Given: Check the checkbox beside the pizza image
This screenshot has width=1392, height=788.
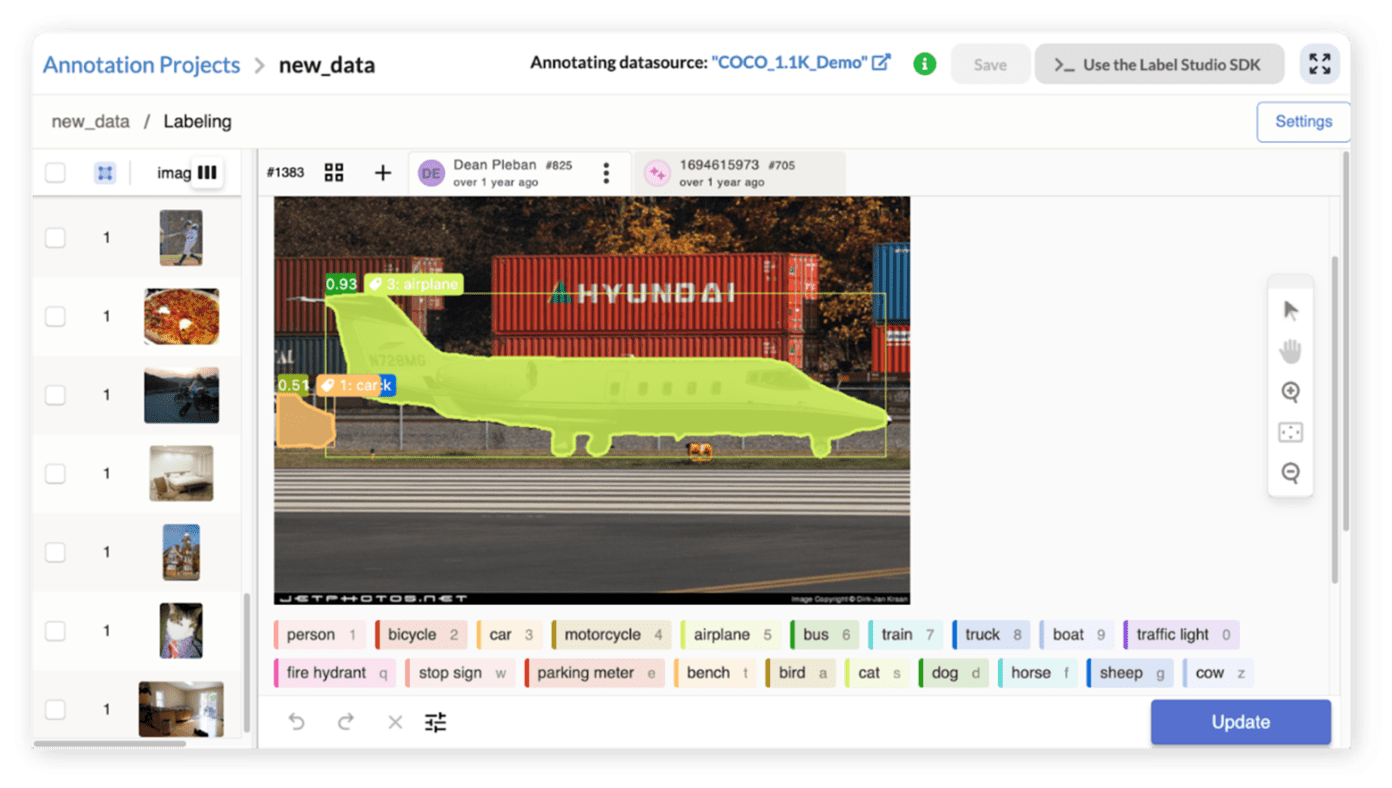Looking at the screenshot, I should click(55, 316).
